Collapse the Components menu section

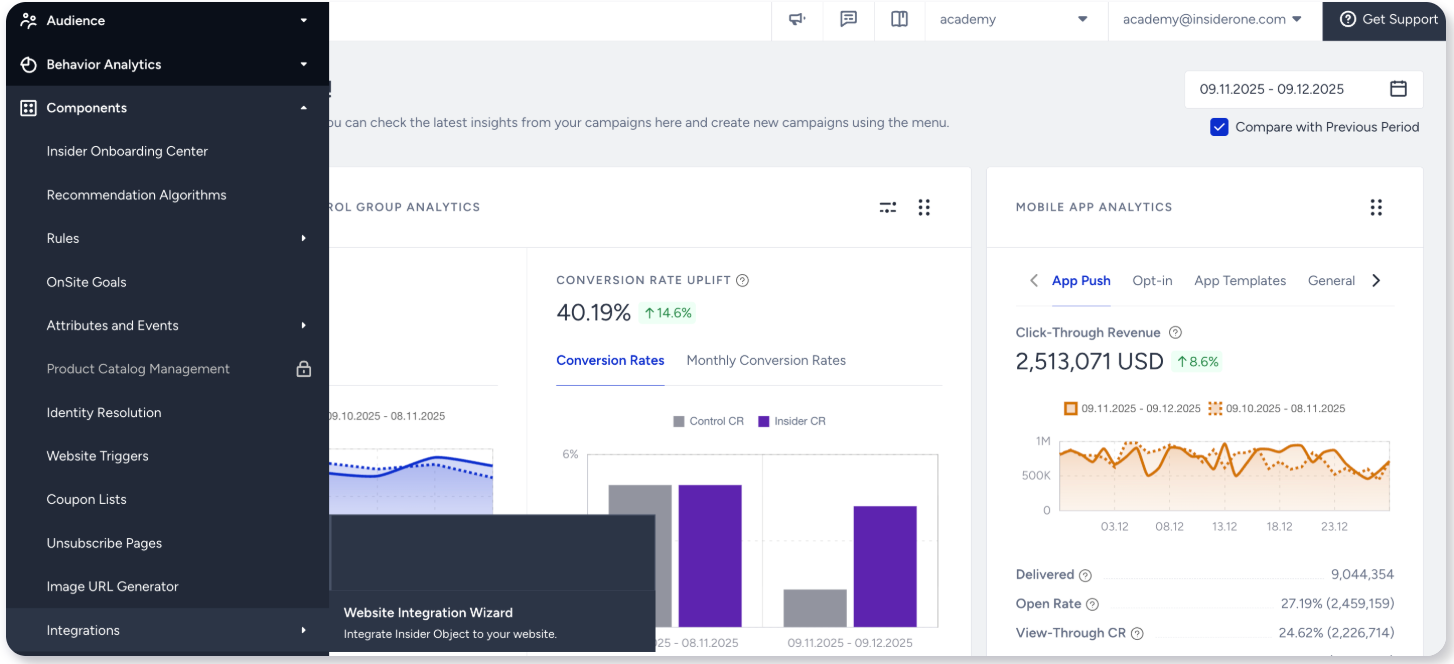pyautogui.click(x=304, y=108)
